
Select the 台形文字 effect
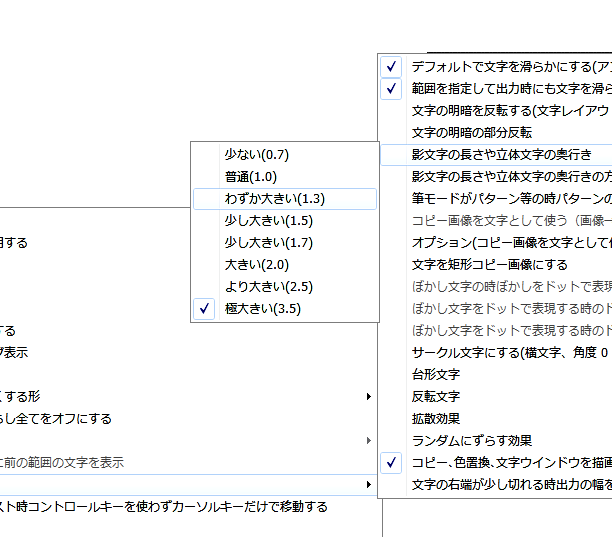[436, 375]
